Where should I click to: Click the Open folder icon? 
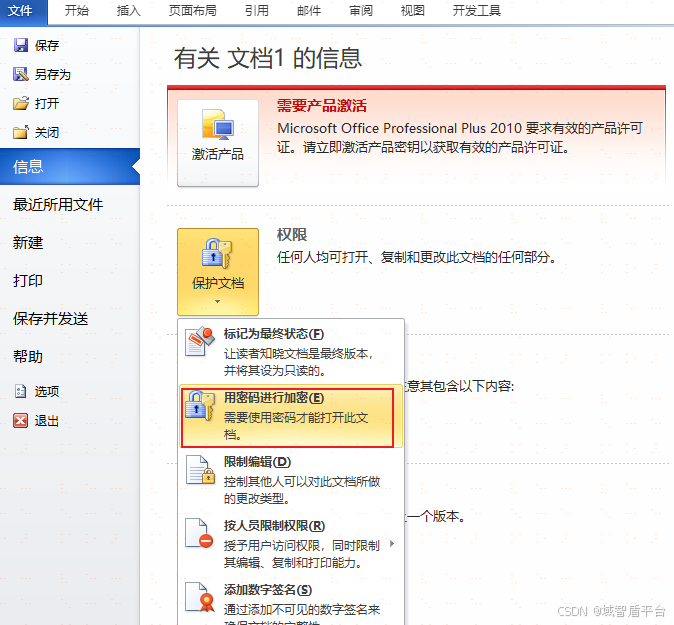(x=21, y=103)
